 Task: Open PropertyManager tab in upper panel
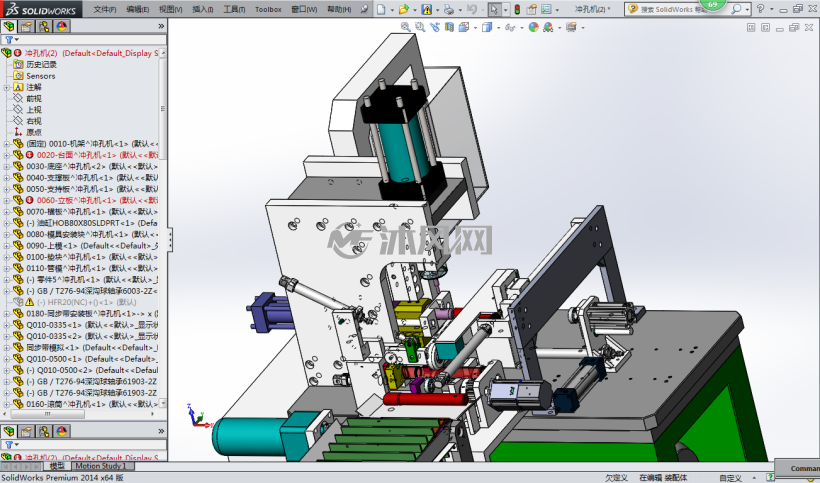coord(27,26)
